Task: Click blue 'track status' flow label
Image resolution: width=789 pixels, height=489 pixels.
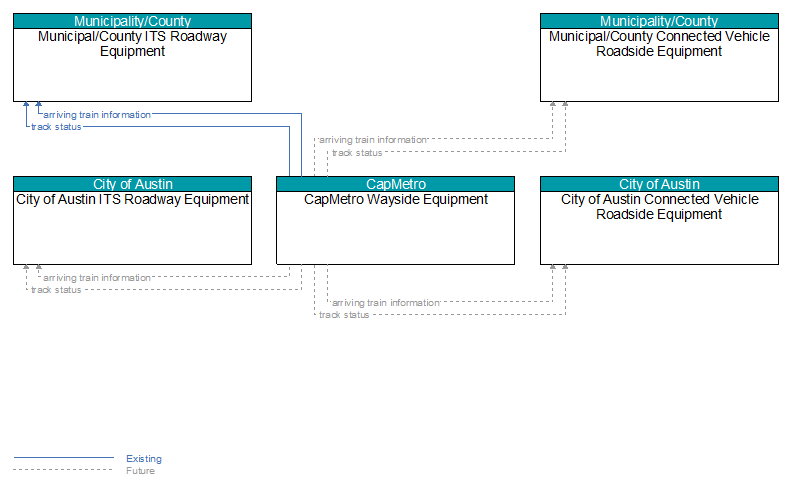Action: click(56, 127)
